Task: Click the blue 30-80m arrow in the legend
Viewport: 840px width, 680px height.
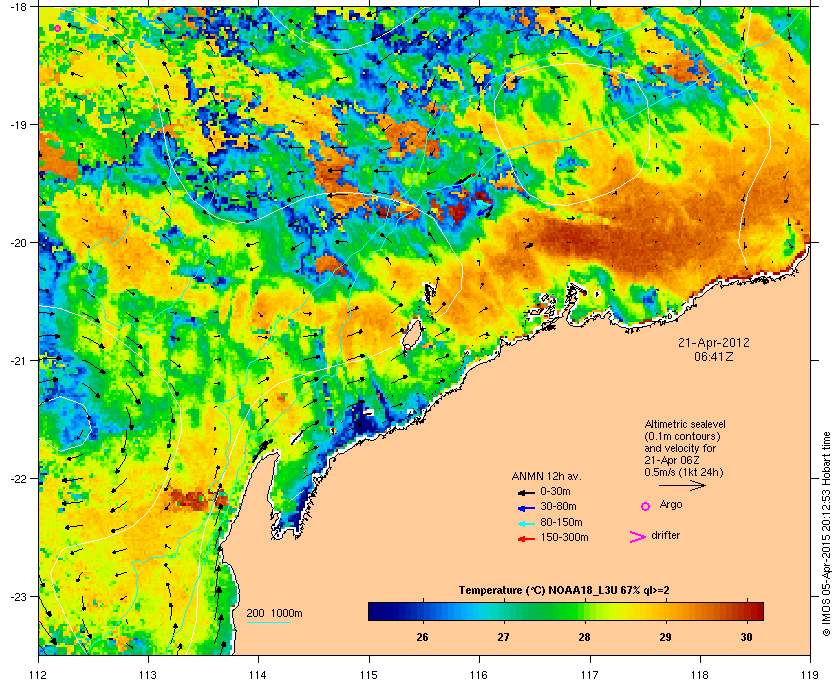Action: (x=527, y=508)
